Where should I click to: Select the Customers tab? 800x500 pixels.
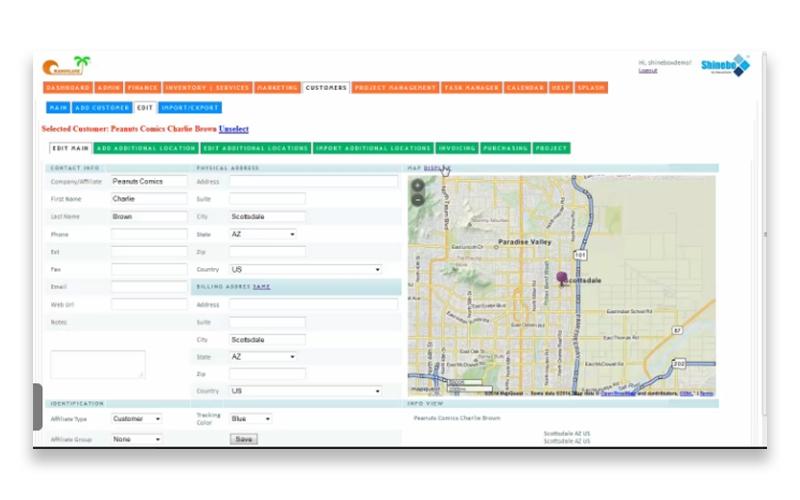(326, 88)
